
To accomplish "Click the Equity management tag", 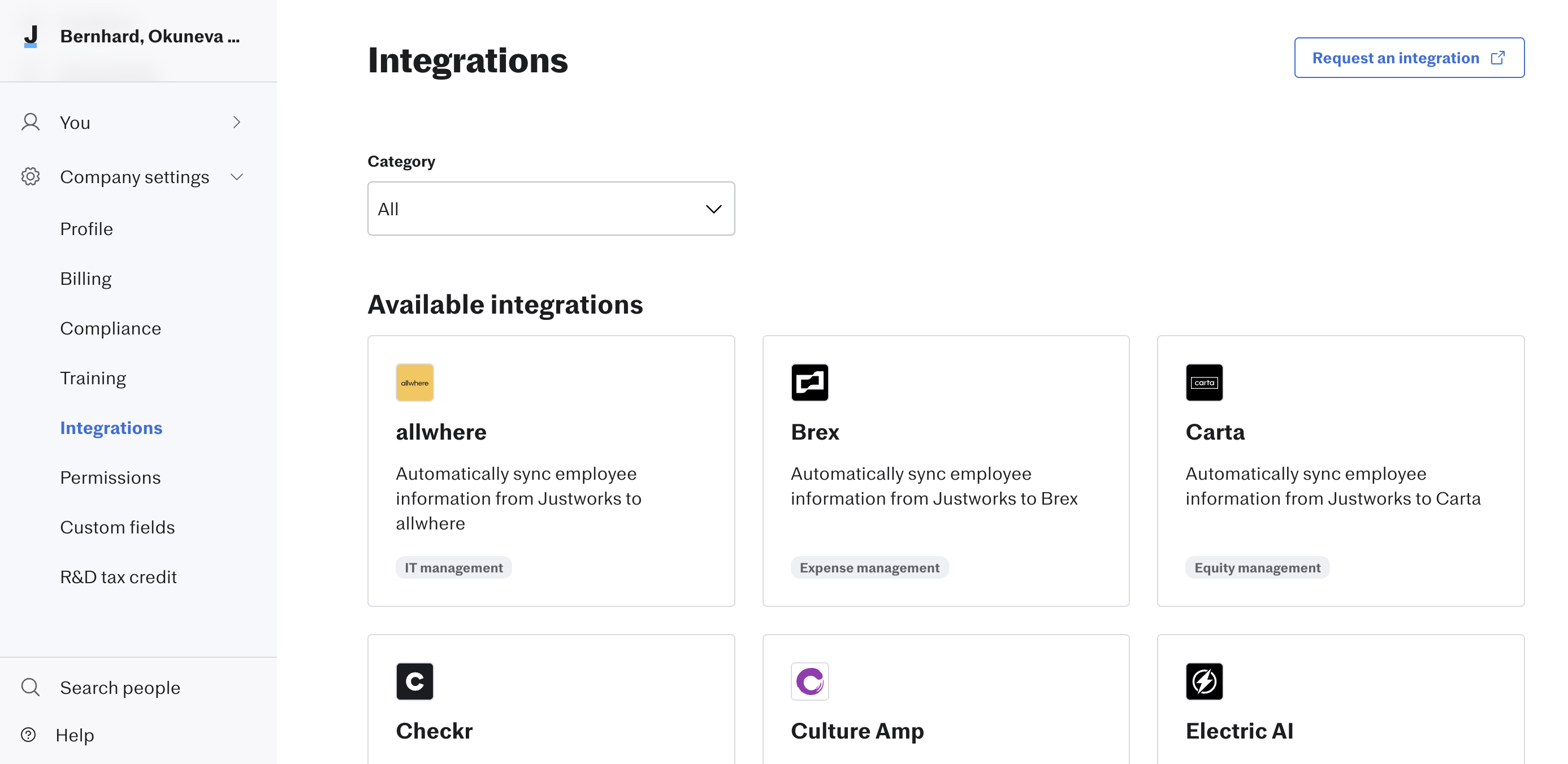I will point(1258,567).
